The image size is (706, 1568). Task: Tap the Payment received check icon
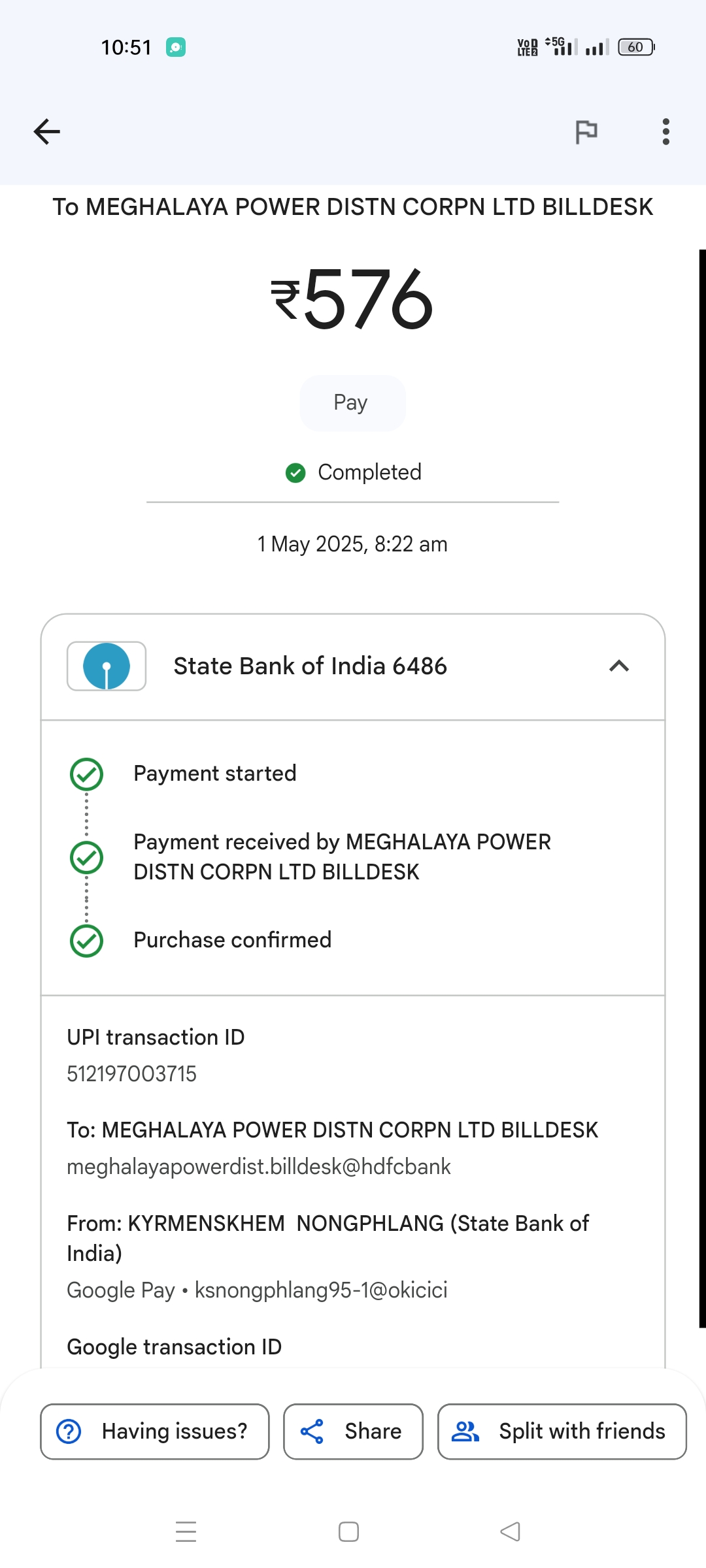[x=86, y=858]
